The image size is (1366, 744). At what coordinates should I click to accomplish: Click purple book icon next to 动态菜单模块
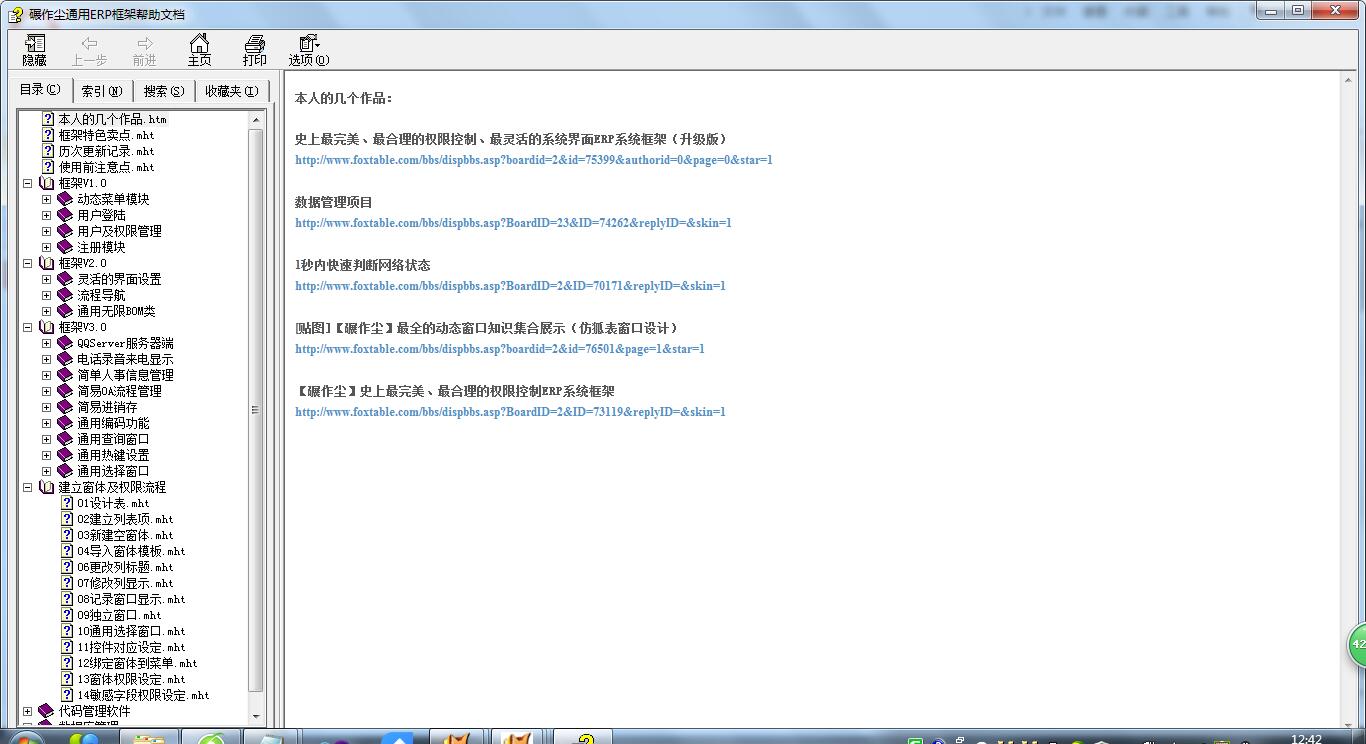(x=66, y=199)
